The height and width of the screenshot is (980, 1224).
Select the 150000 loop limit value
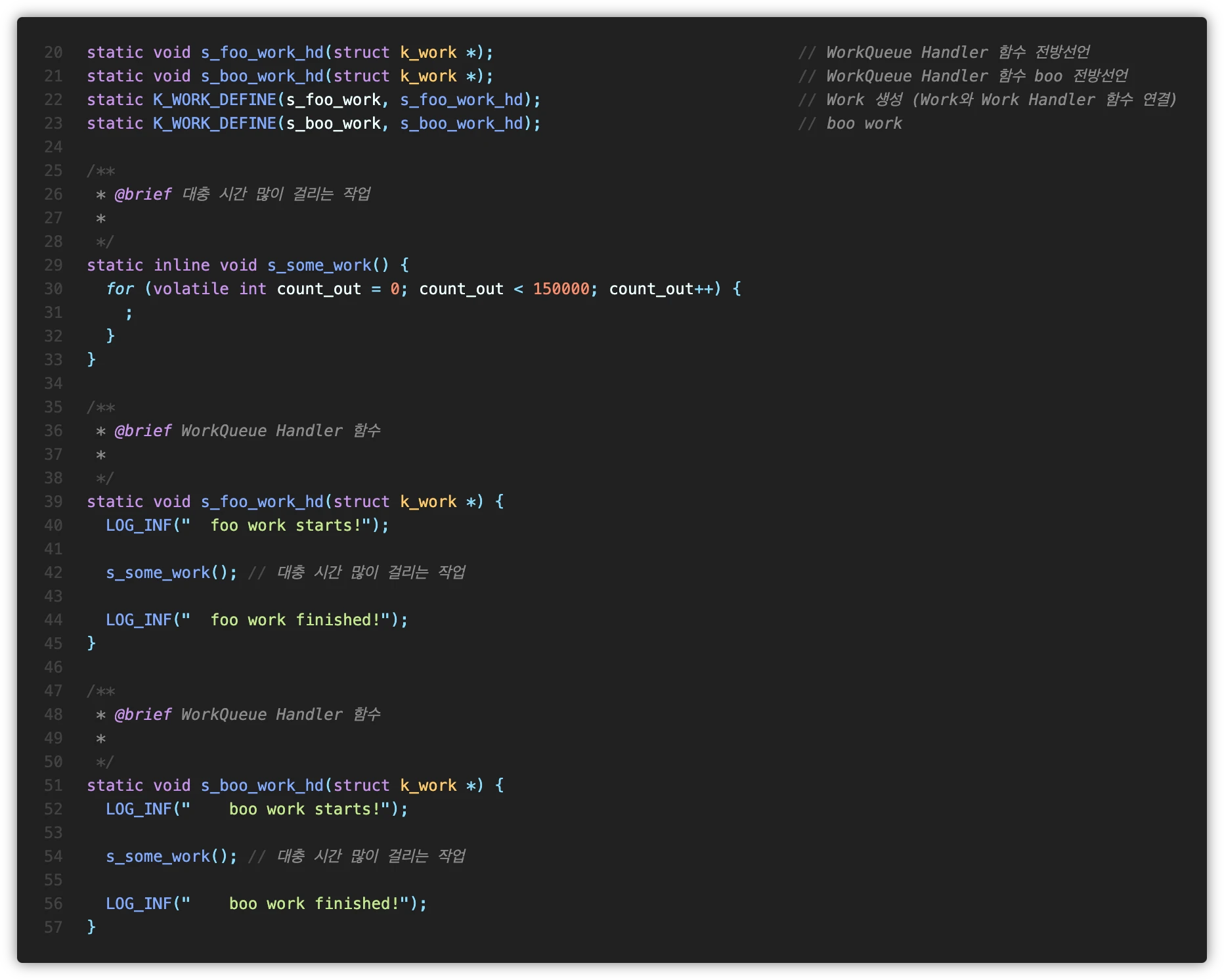[x=561, y=289]
